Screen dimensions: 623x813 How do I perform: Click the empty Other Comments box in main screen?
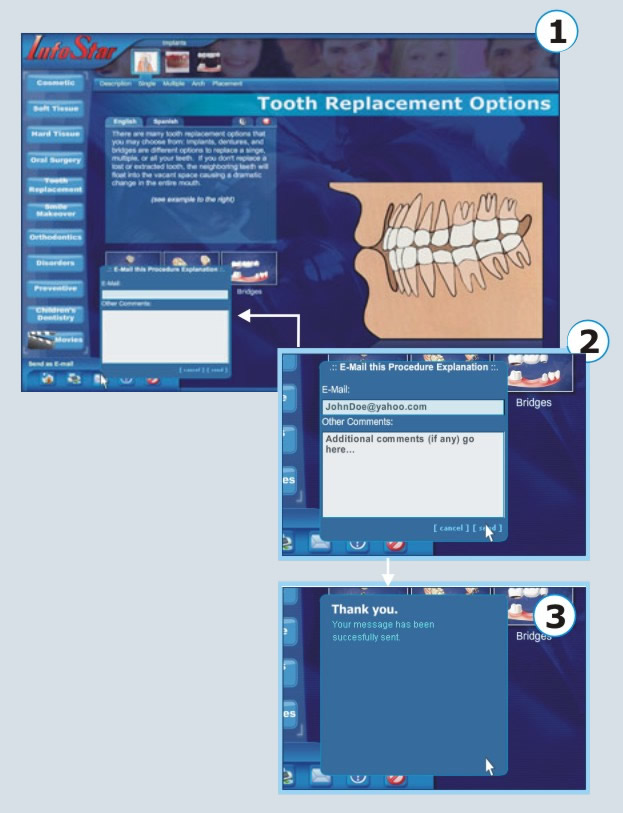pos(165,335)
